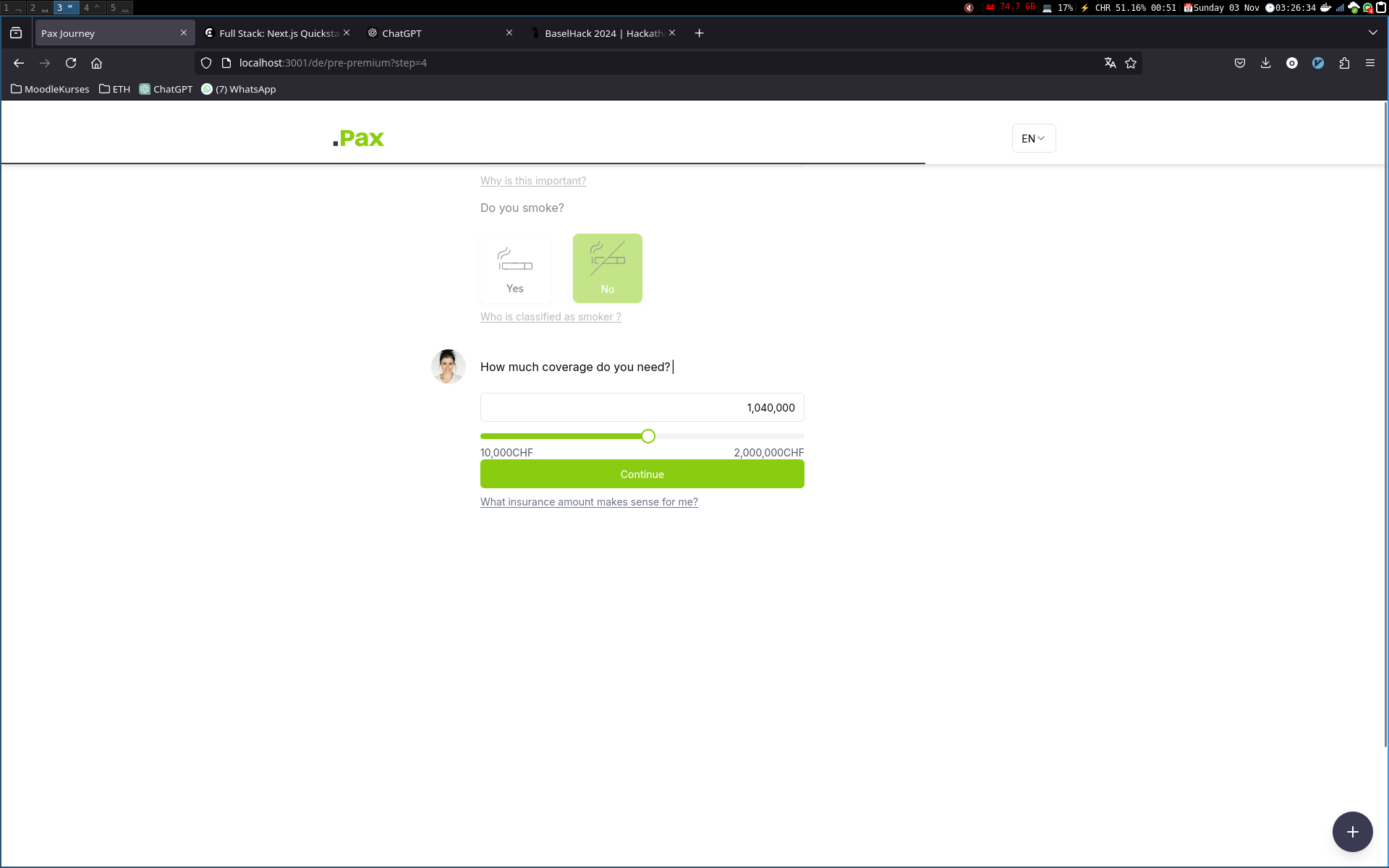Open the Firefox hamburger menu
1389x868 pixels.
[1370, 63]
